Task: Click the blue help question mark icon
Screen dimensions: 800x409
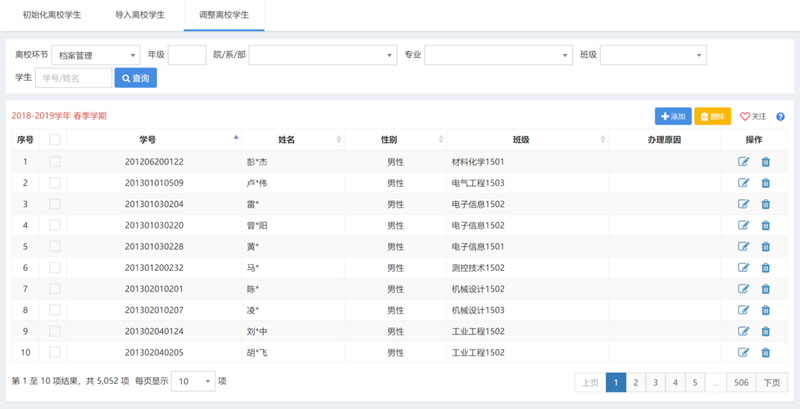Action: [780, 117]
